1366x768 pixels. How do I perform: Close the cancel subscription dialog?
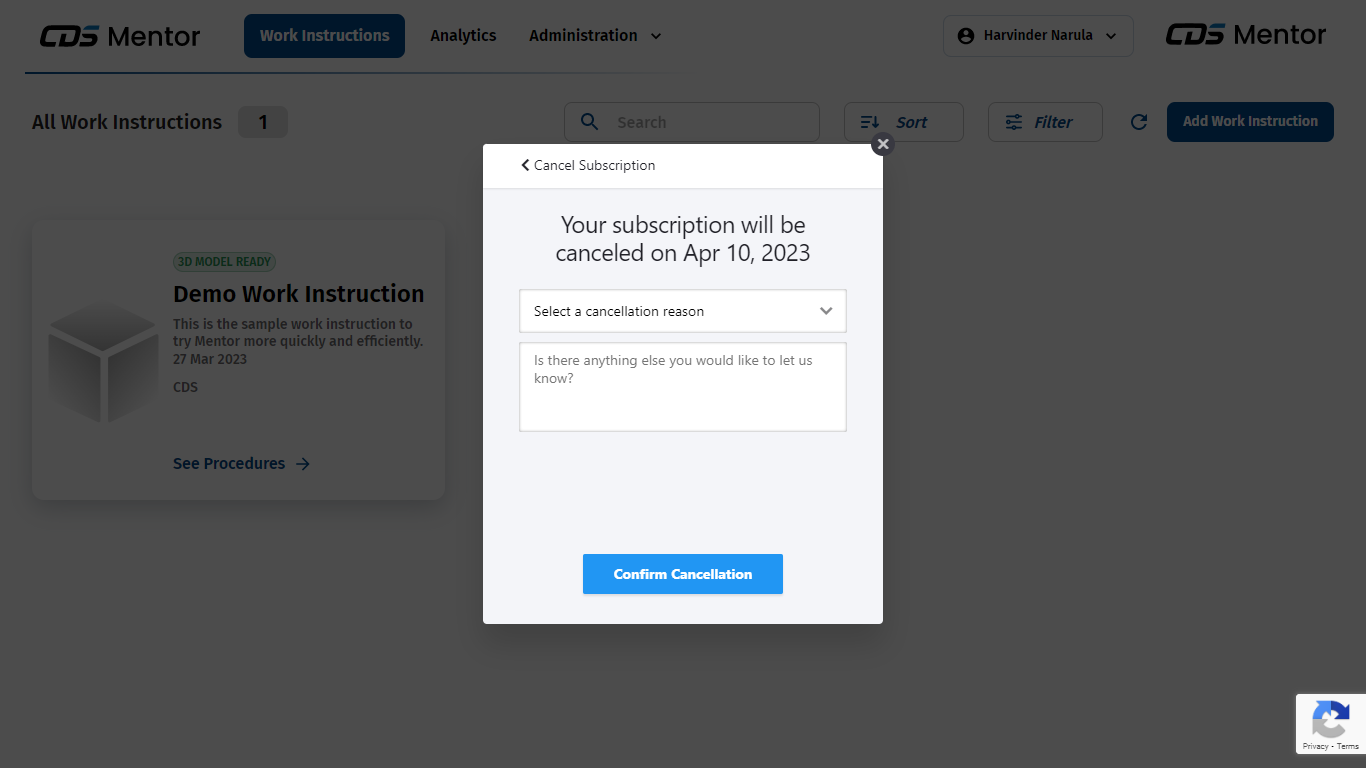[882, 144]
